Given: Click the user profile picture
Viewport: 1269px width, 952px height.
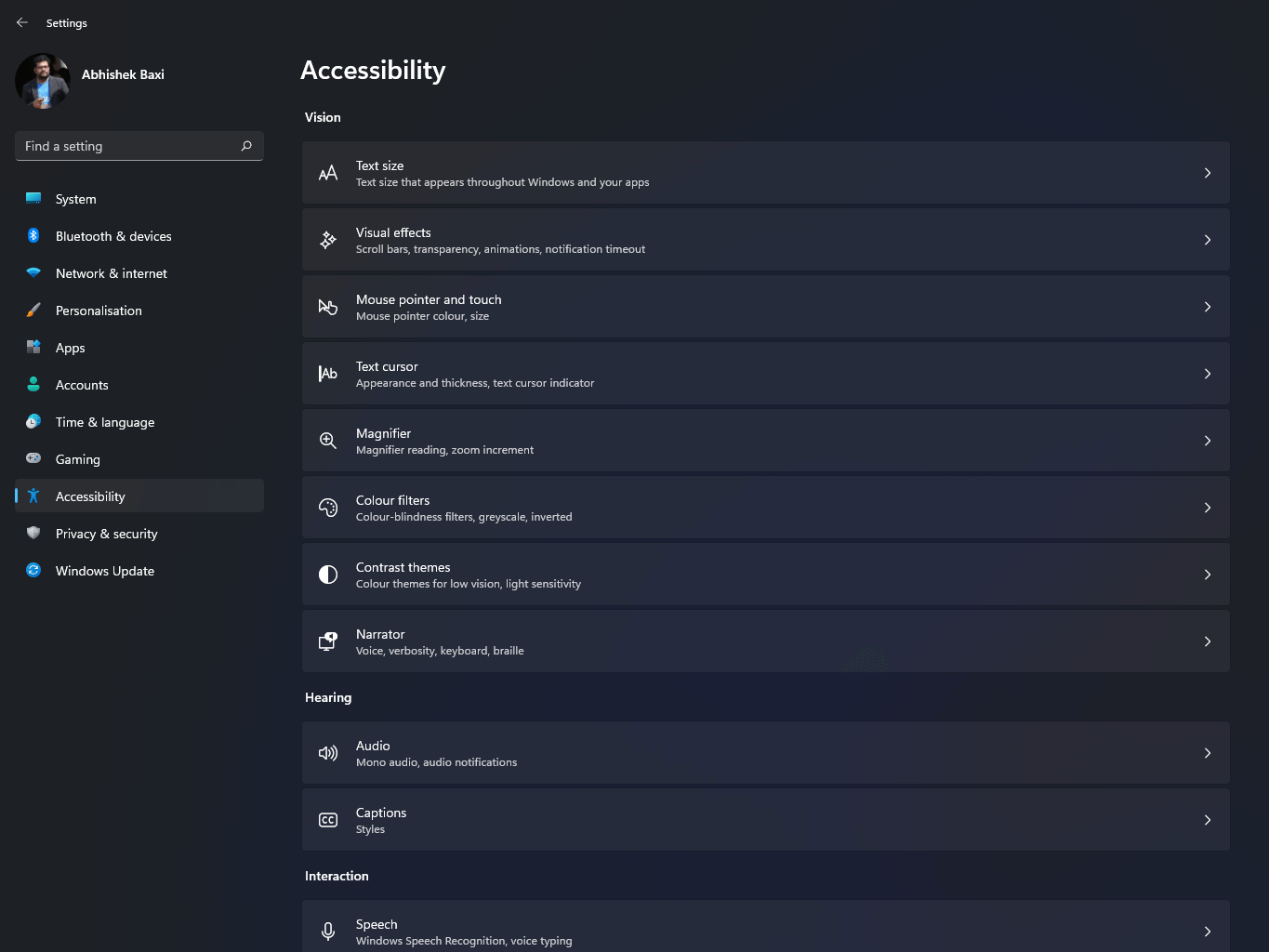Looking at the screenshot, I should click(43, 81).
